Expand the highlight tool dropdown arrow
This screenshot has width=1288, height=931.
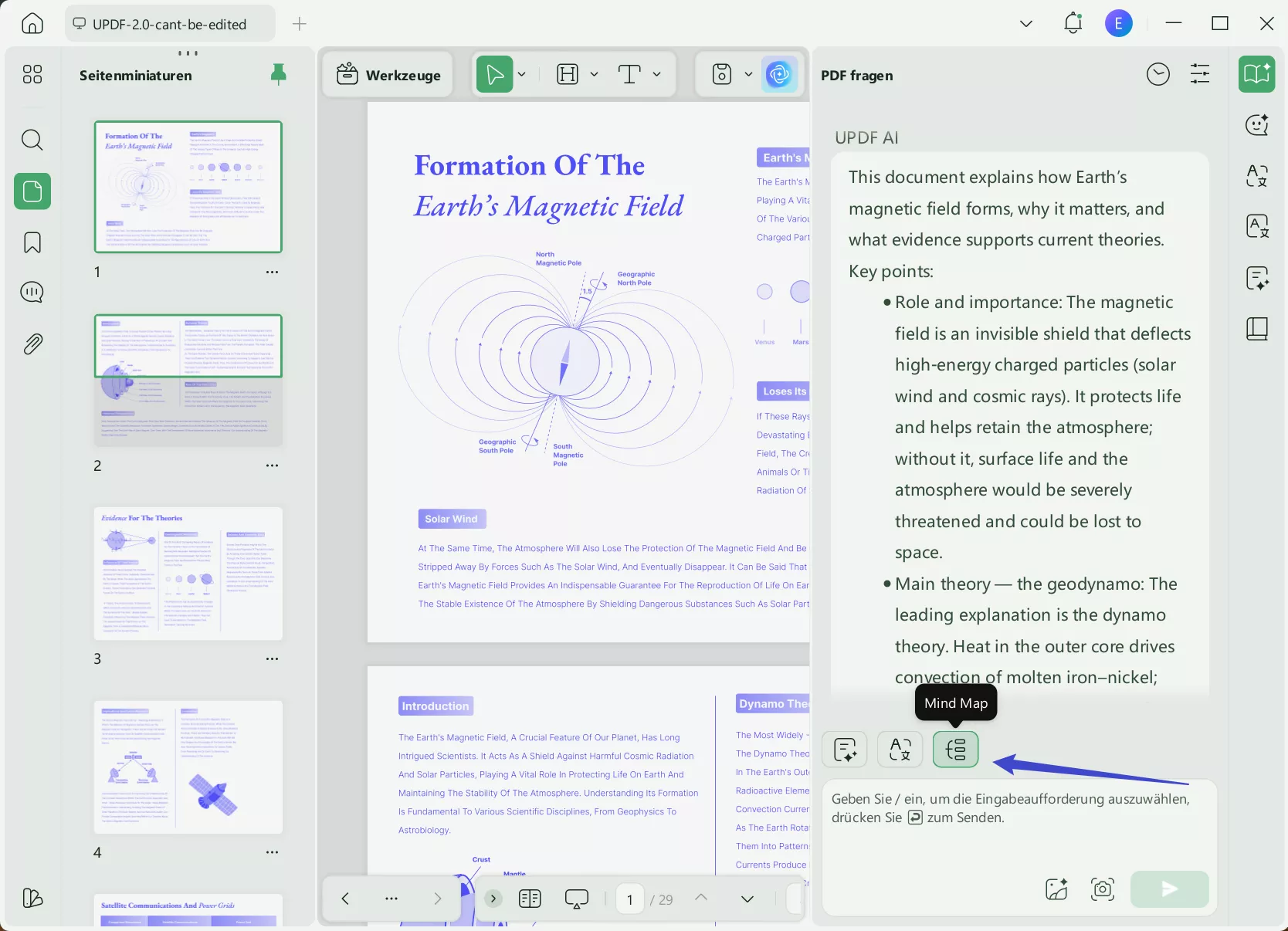594,74
